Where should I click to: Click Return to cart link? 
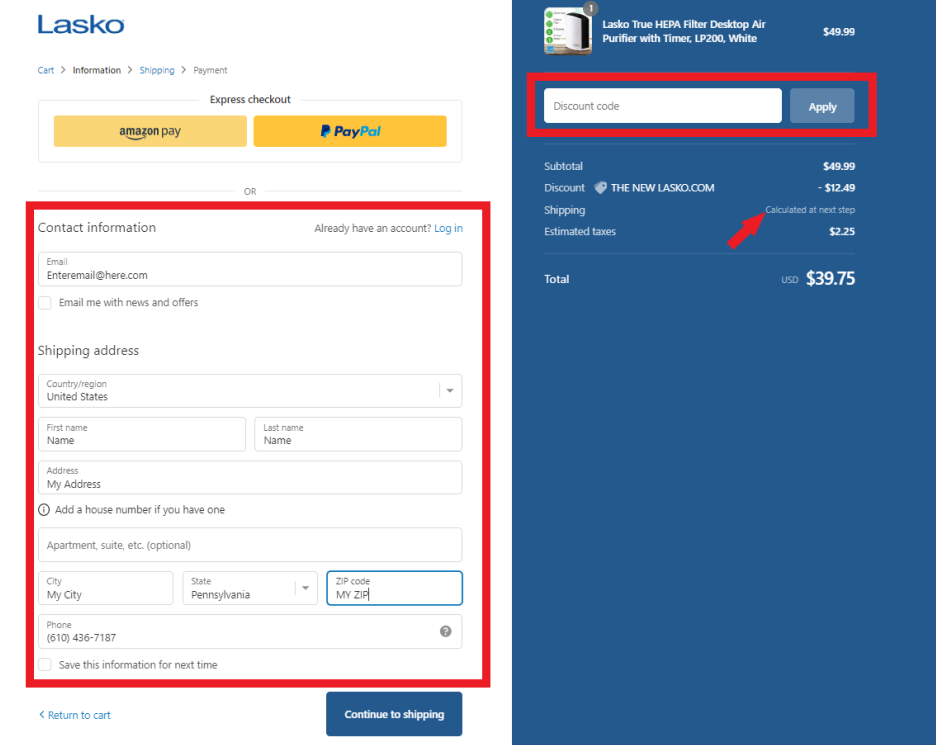[75, 715]
